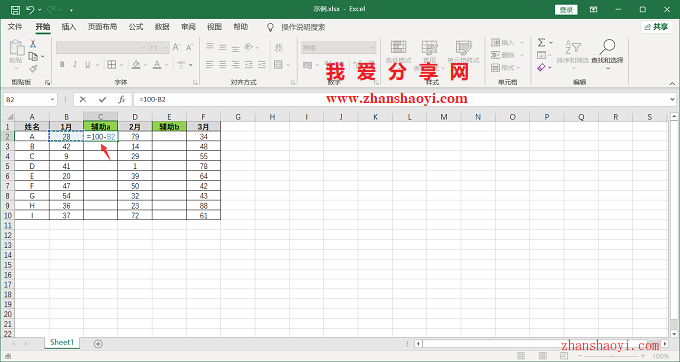Click the Borders grid icon
The height and width of the screenshot is (362, 680).
(112, 65)
